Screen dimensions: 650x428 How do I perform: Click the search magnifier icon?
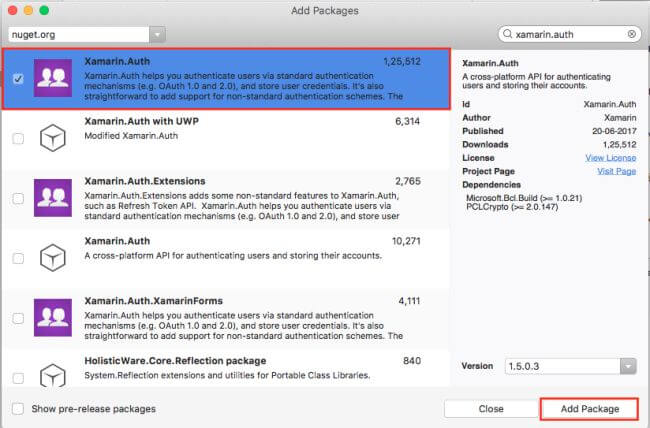[x=507, y=33]
